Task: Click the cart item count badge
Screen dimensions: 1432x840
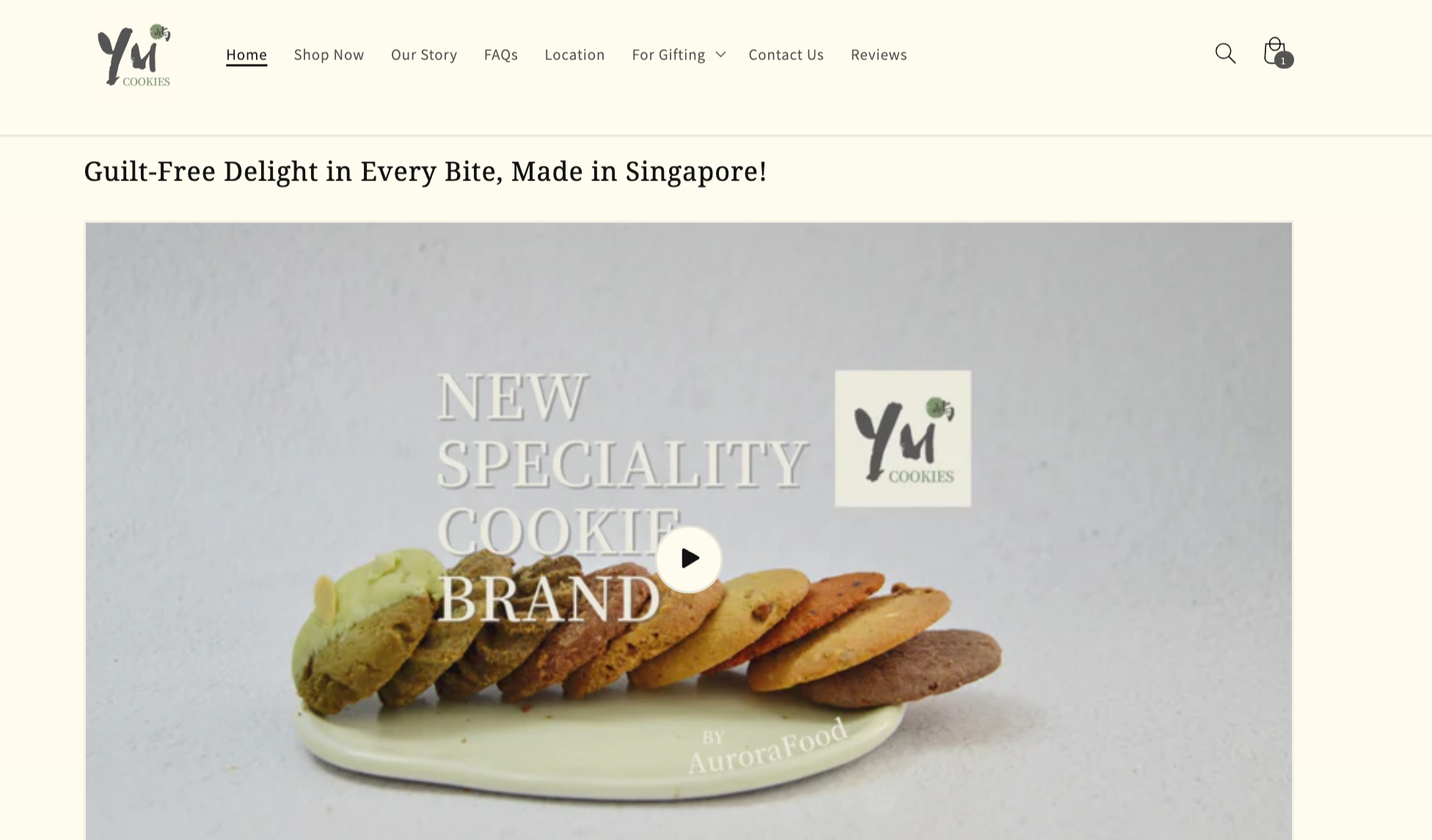Action: pos(1283,60)
